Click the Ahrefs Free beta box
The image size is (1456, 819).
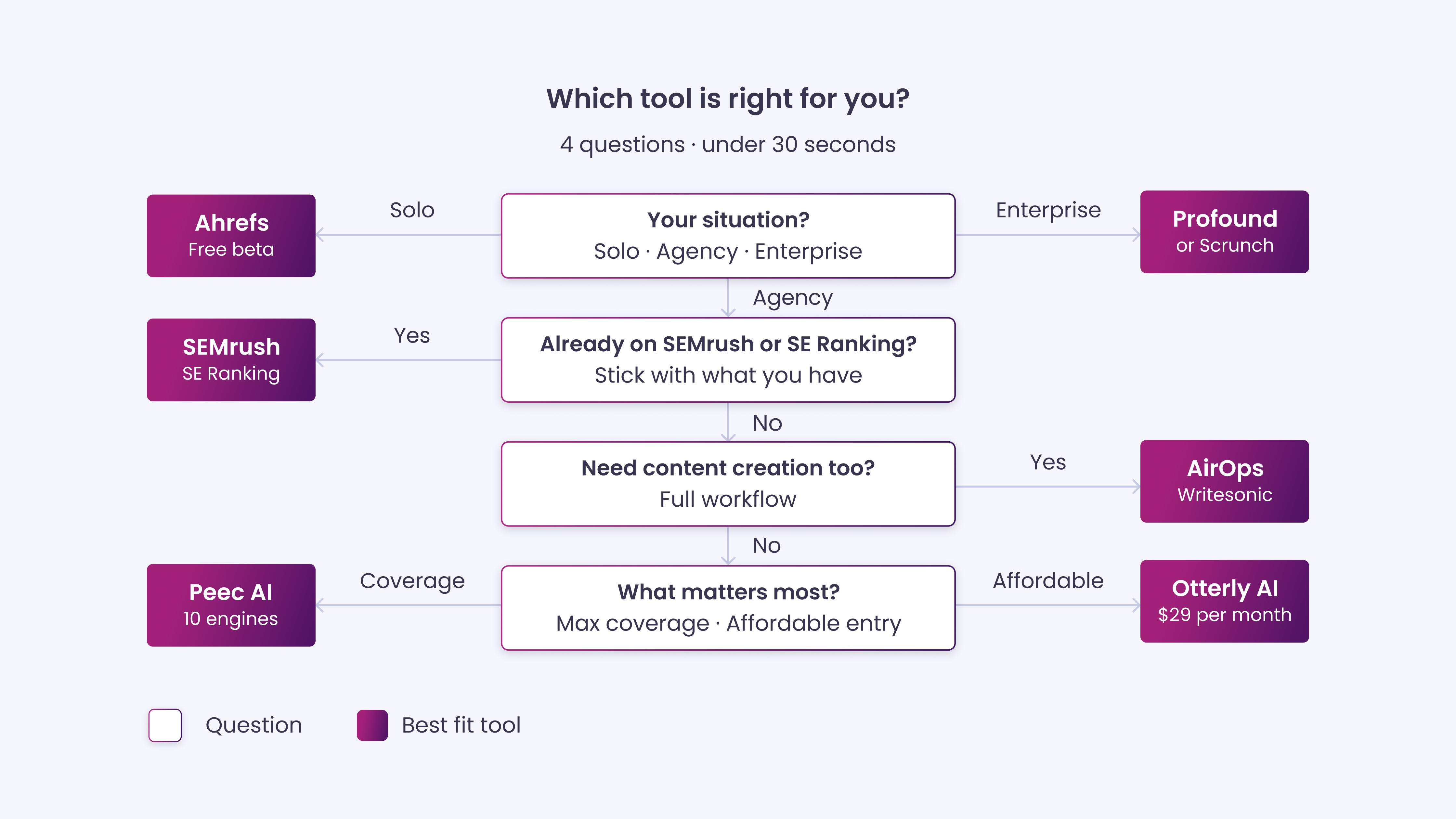point(231,236)
